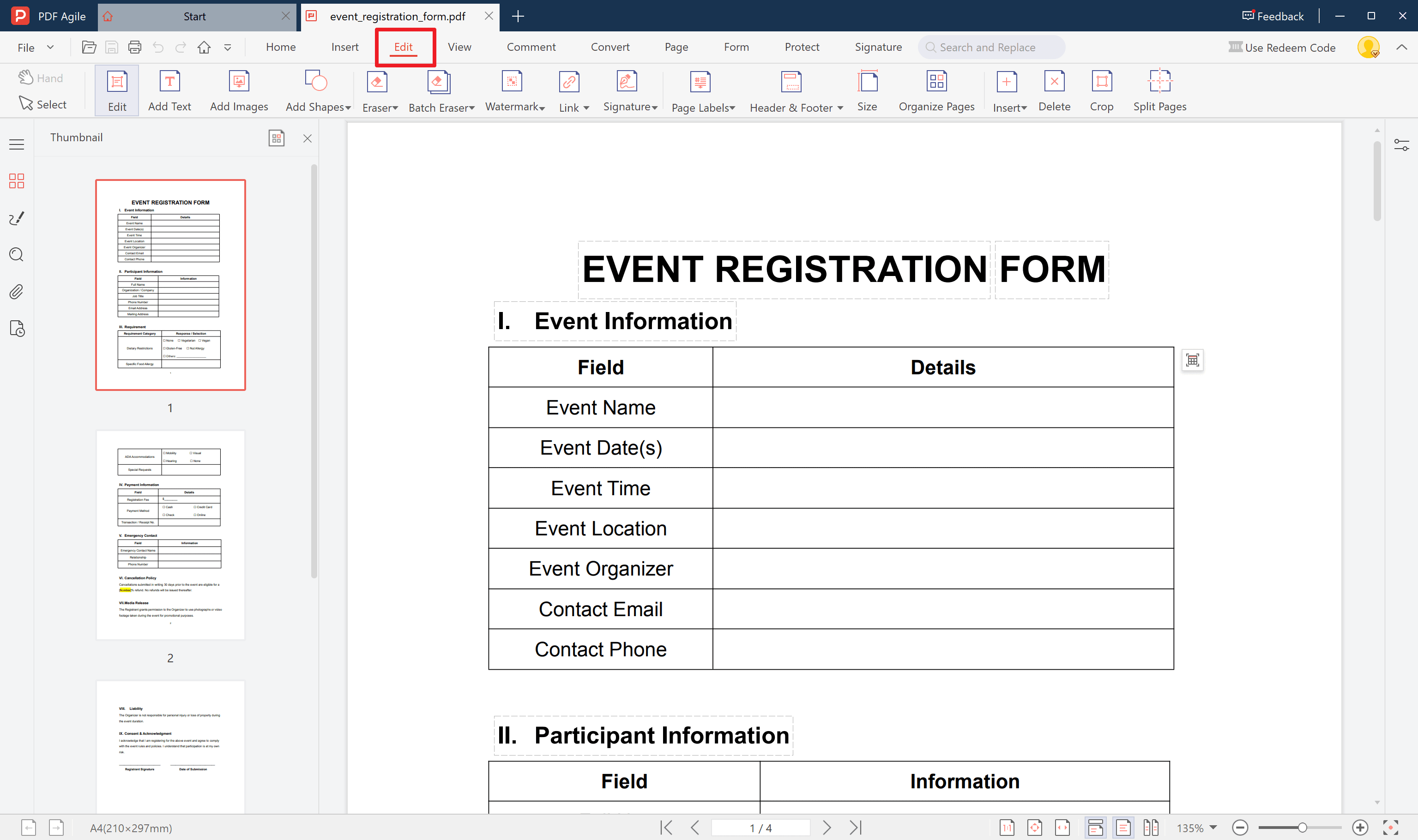Screen dimensions: 1418x840
Task: Open the Add Images tool
Action: coord(238,90)
